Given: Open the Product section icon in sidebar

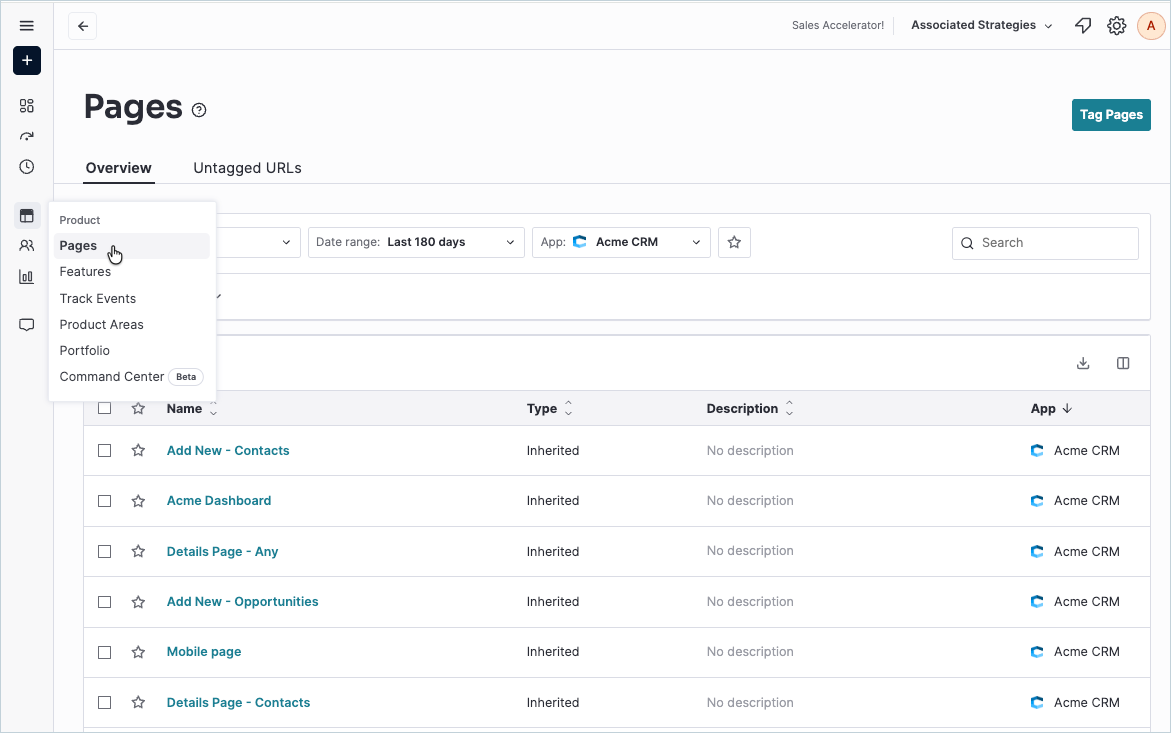Looking at the screenshot, I should 27,216.
